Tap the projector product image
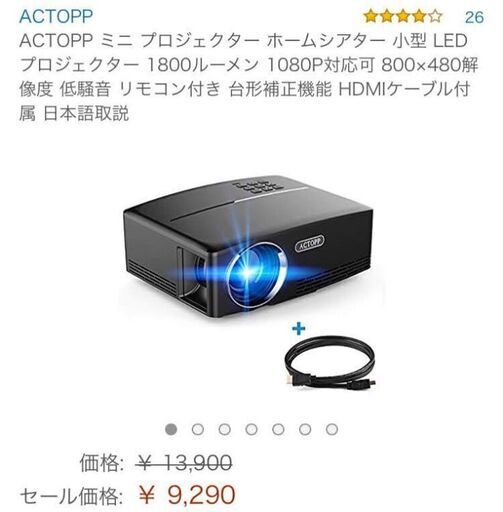 point(248,246)
